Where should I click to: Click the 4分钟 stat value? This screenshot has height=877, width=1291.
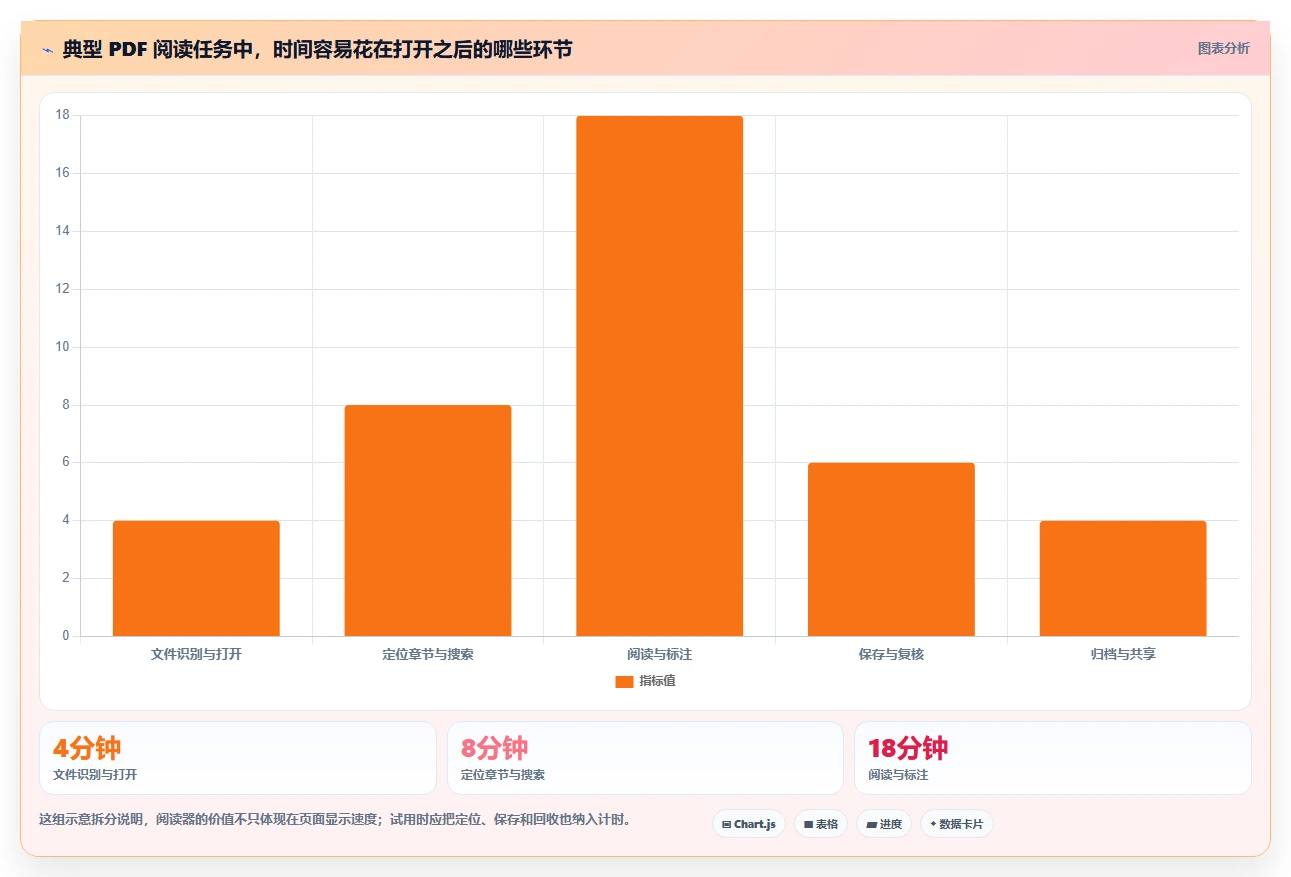click(x=87, y=748)
